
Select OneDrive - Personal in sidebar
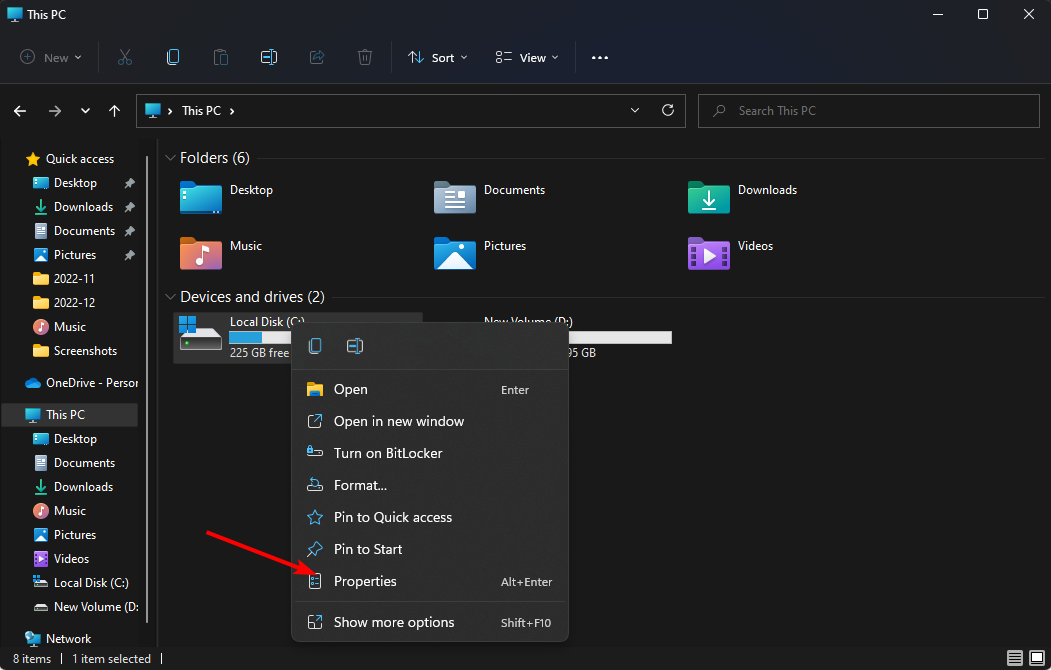pos(80,383)
